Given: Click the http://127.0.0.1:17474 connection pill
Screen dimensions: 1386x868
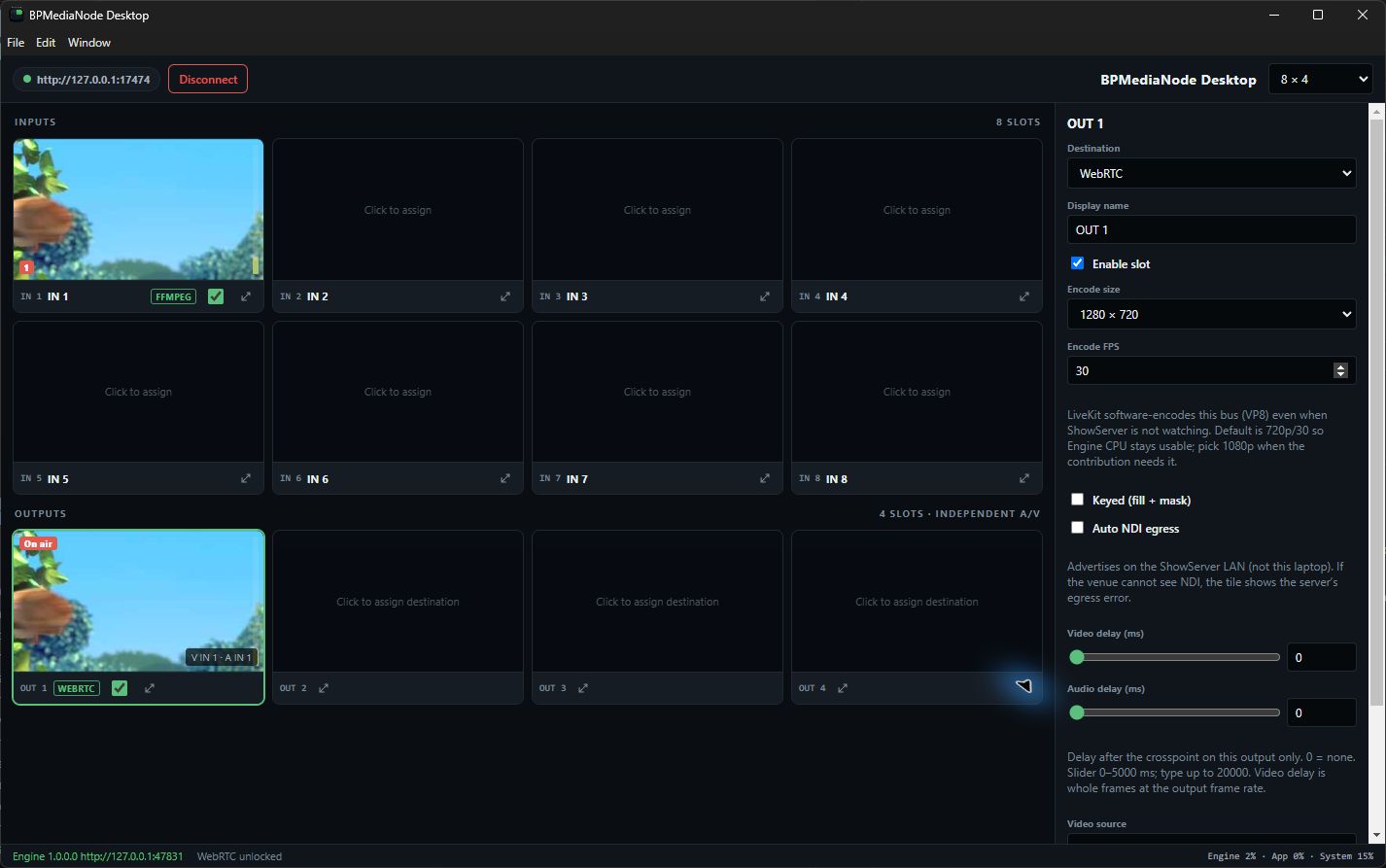Looking at the screenshot, I should click(87, 80).
